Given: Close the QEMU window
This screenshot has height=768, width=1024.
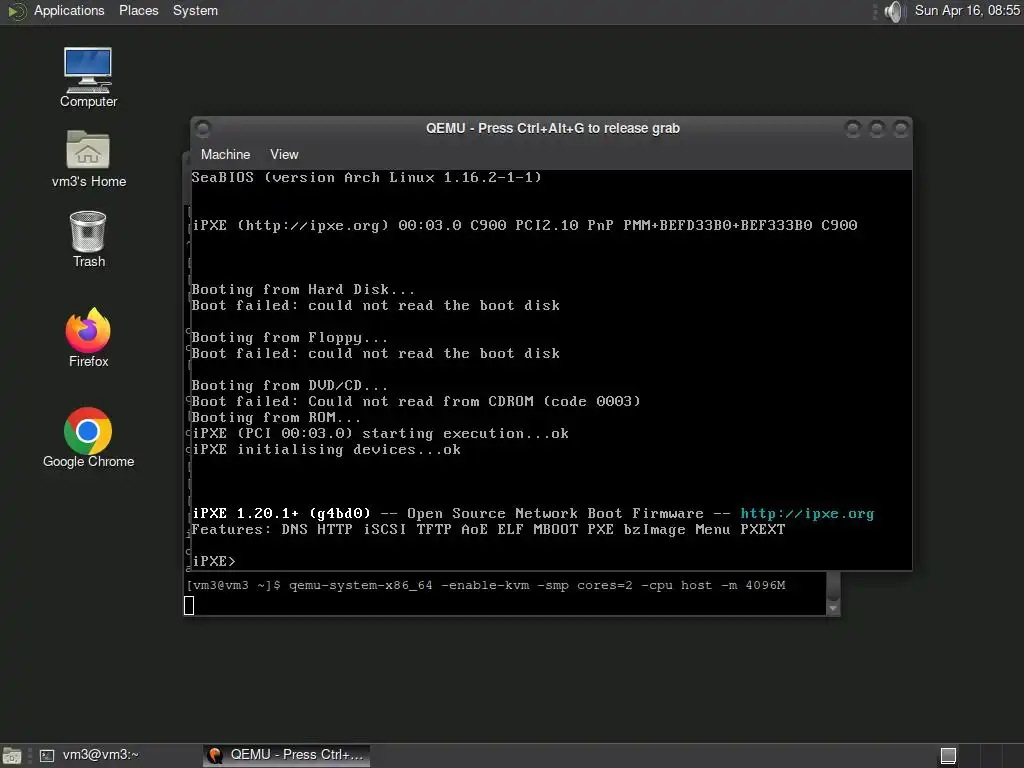Looking at the screenshot, I should point(901,129).
